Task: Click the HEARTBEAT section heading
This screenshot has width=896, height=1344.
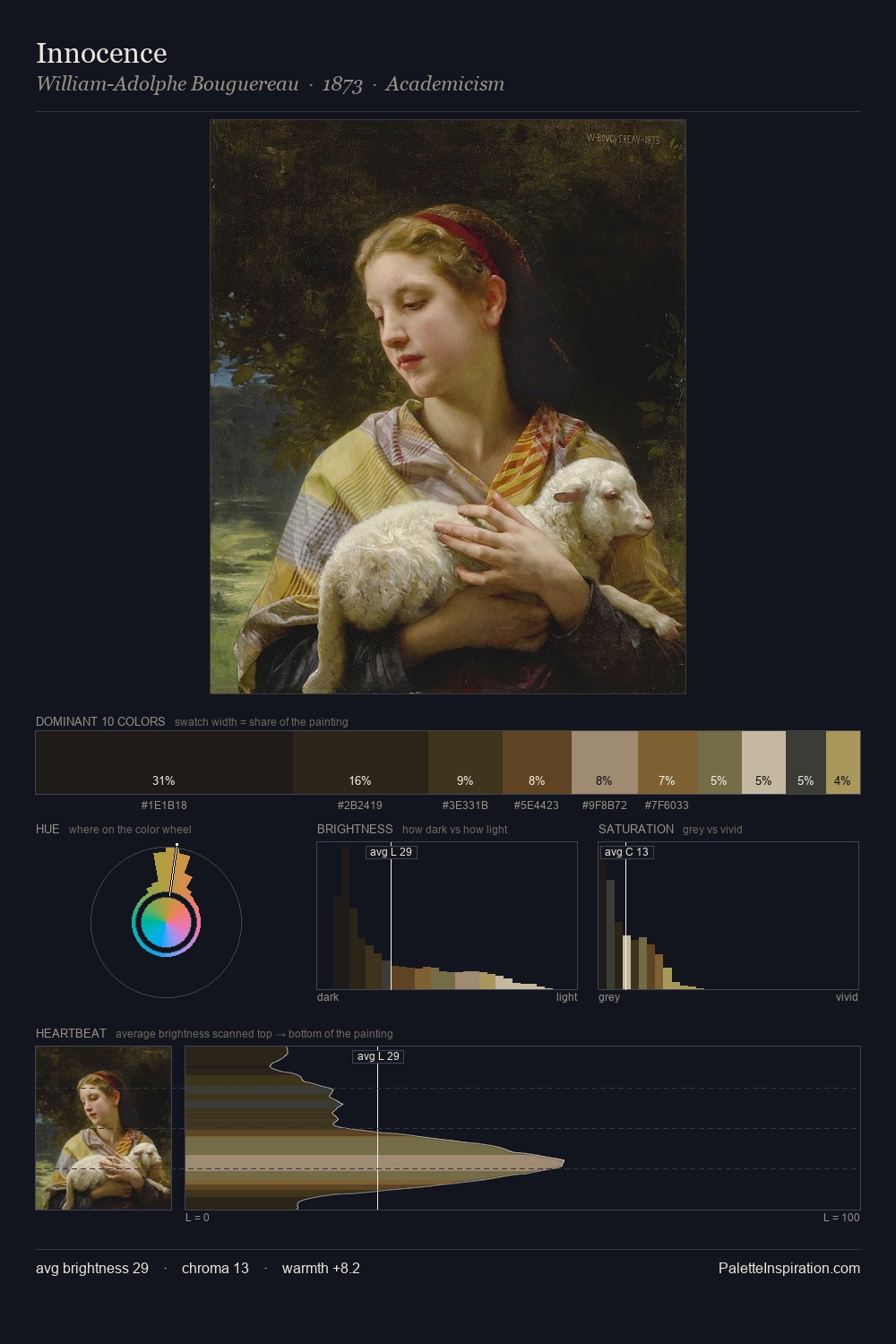Action: click(71, 1033)
